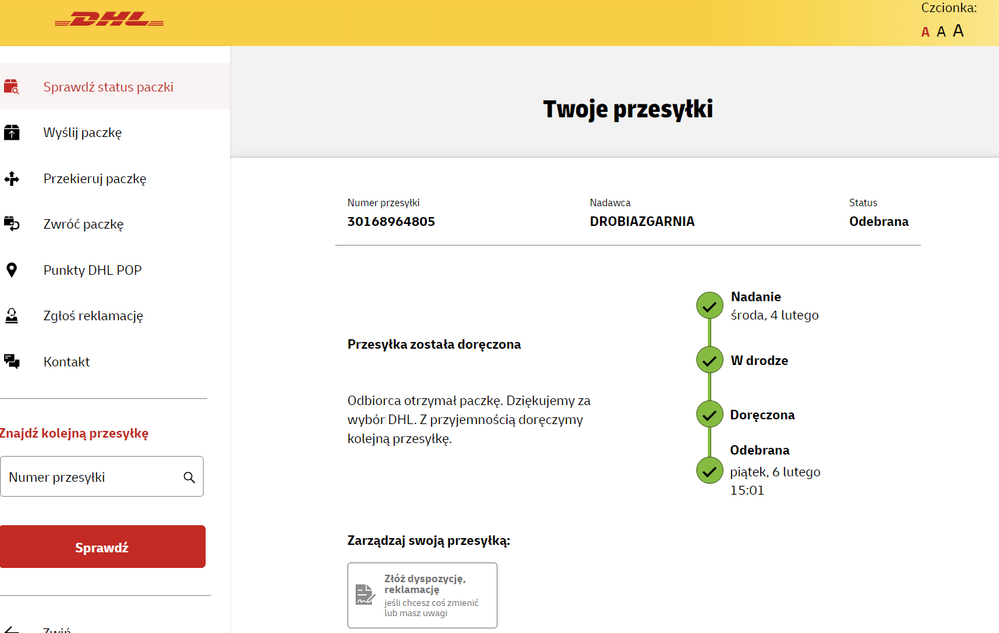Select the largest A font size option
The width and height of the screenshot is (999, 633).
958,31
